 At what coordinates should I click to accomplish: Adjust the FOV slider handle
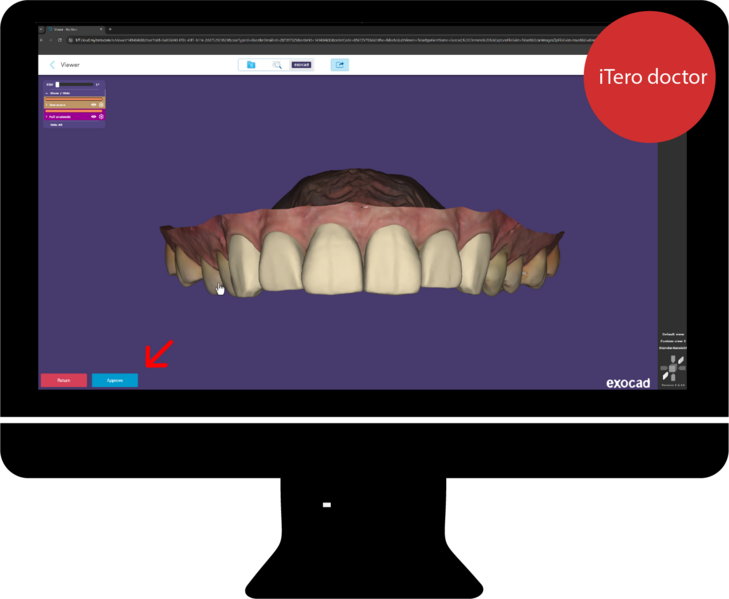[57, 85]
